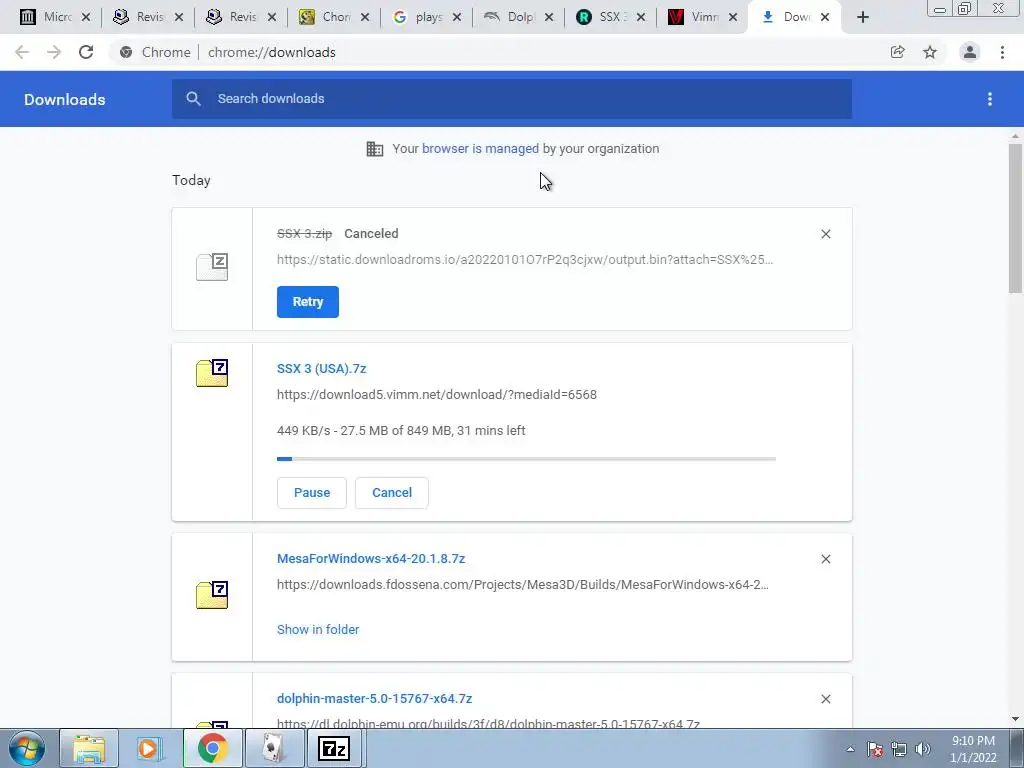Image resolution: width=1024 pixels, height=768 pixels.
Task: Click the browser back arrow
Action: pos(22,52)
